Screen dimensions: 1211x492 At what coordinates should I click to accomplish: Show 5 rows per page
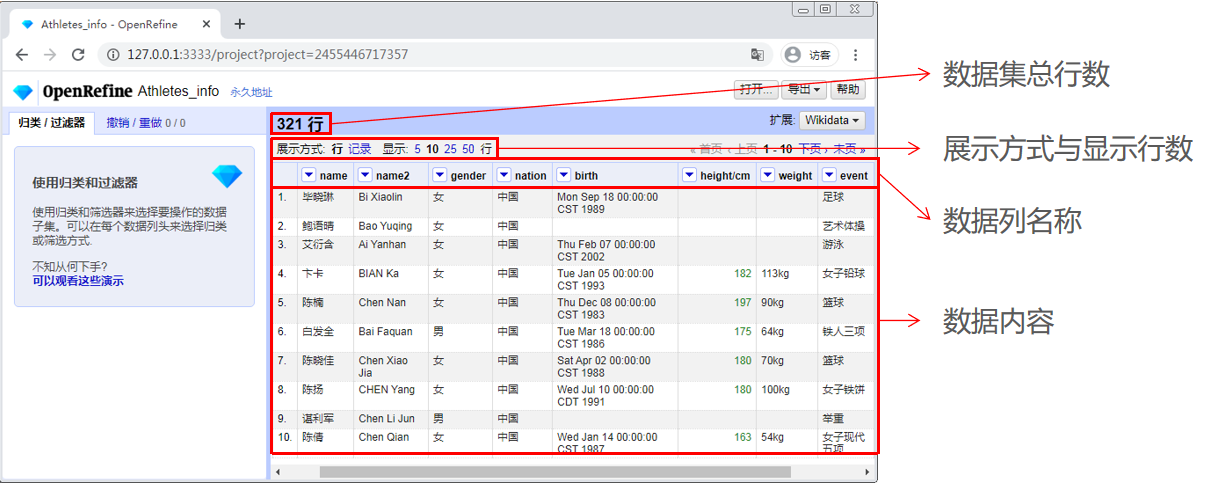click(x=417, y=149)
